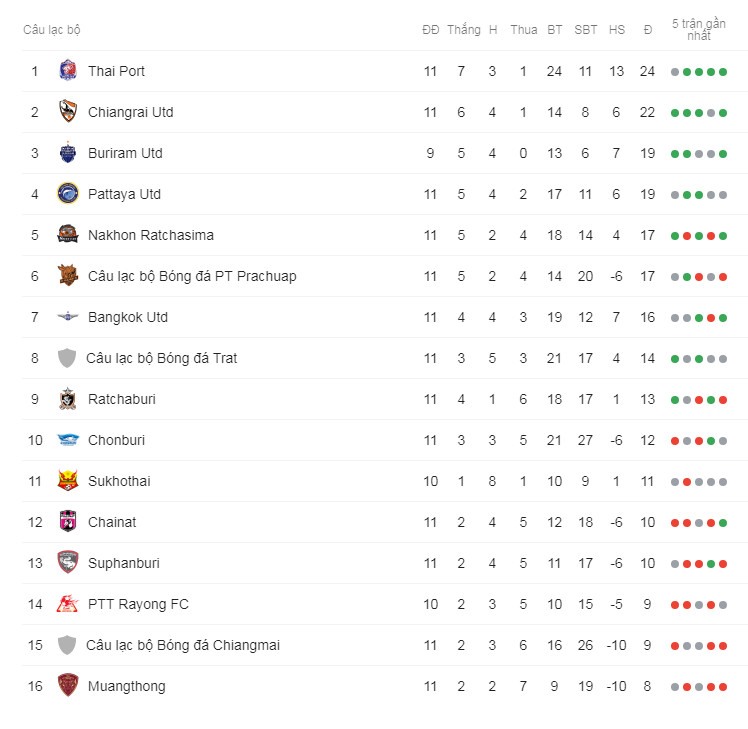Click the Bangkok Utd wings logo
Image resolution: width=748 pixels, height=729 pixels.
click(68, 316)
